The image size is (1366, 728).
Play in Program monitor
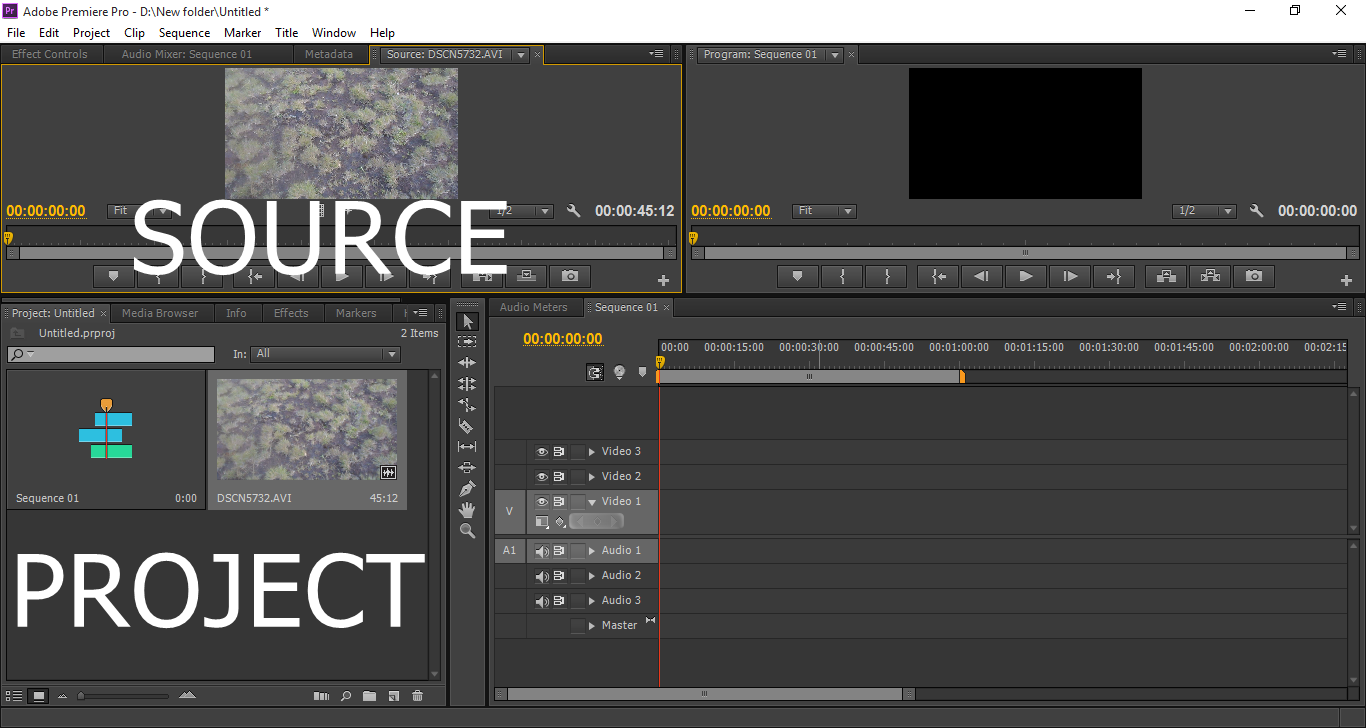click(1026, 276)
